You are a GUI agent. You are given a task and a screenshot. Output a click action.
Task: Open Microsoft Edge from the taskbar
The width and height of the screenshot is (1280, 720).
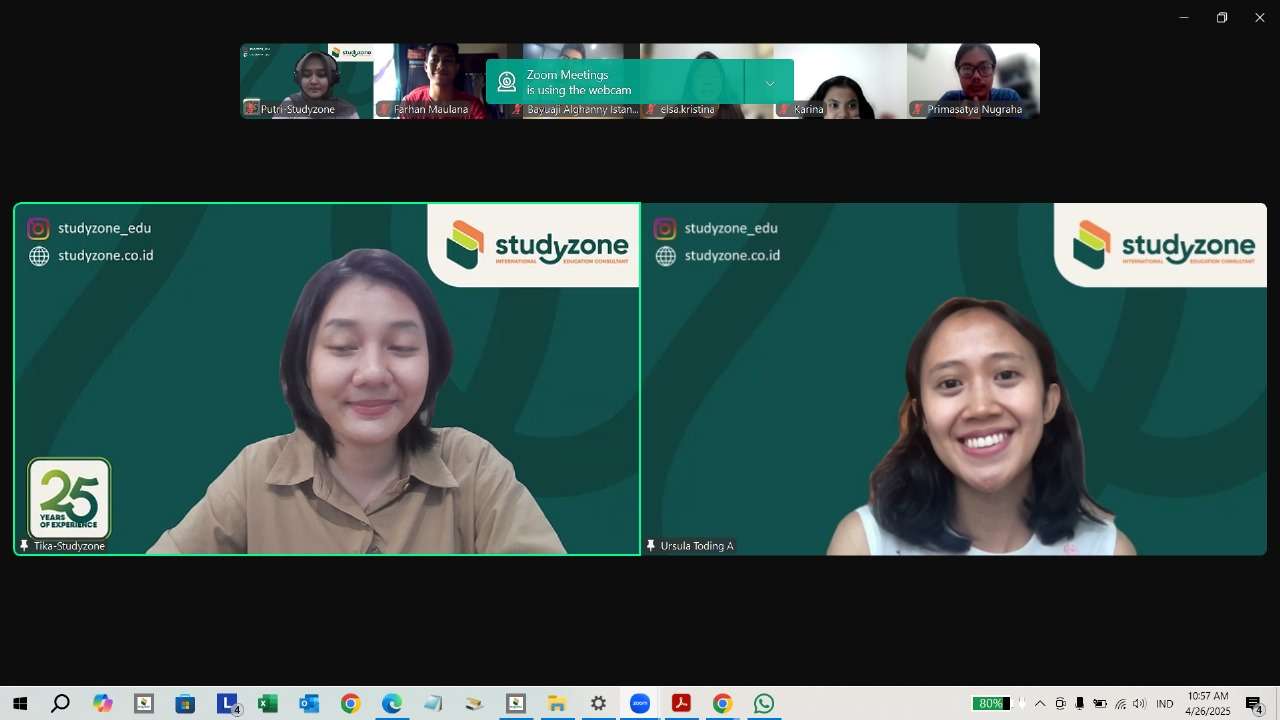click(x=391, y=704)
